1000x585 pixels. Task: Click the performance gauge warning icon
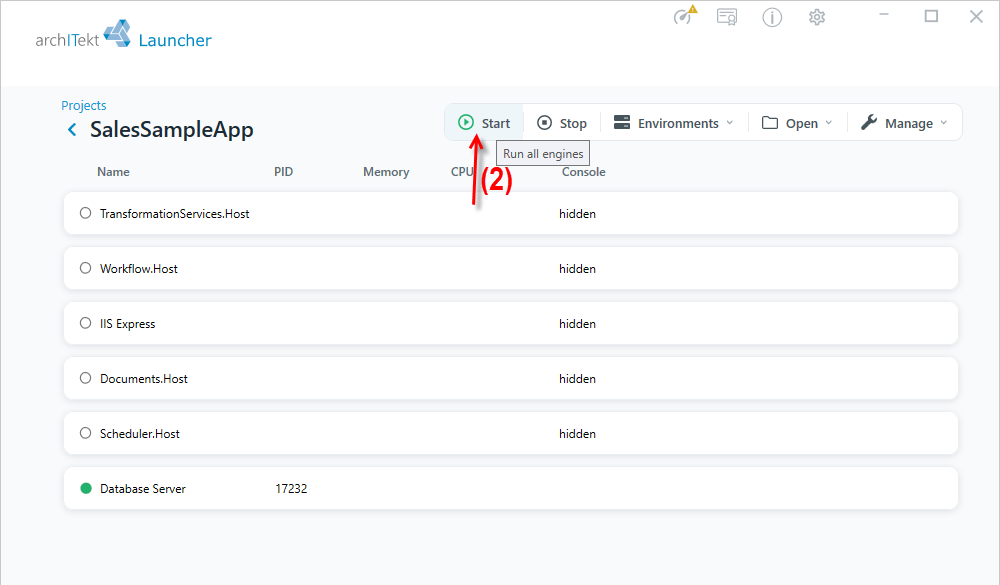(685, 15)
